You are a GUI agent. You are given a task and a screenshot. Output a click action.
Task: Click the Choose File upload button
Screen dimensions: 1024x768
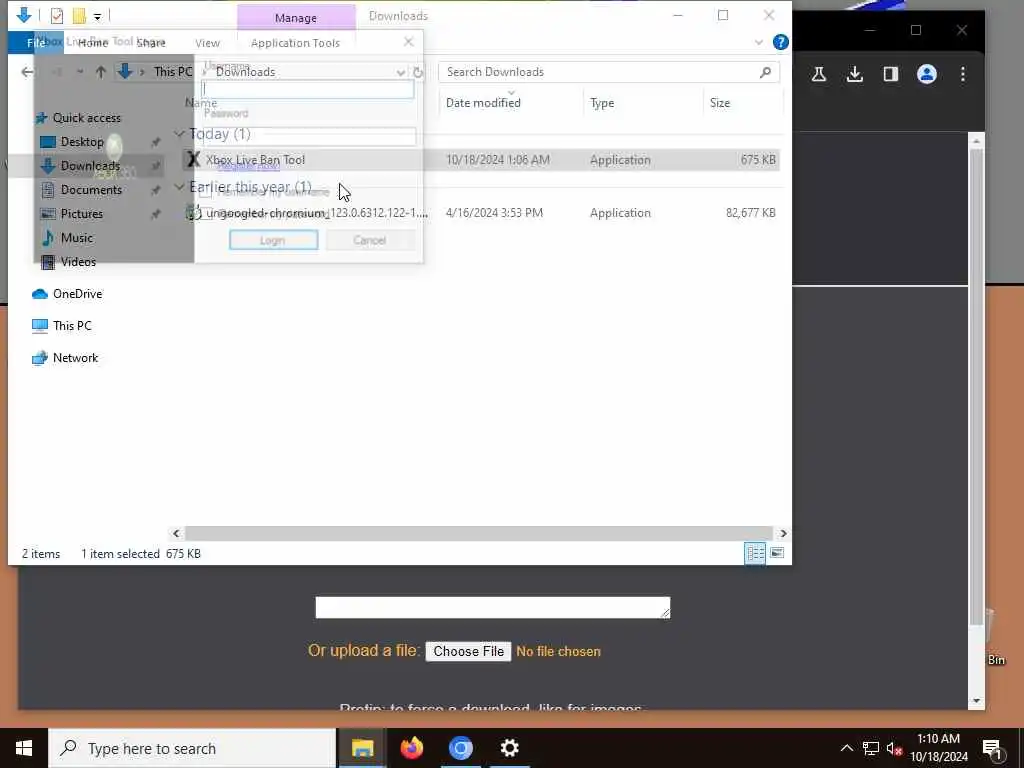[468, 652]
